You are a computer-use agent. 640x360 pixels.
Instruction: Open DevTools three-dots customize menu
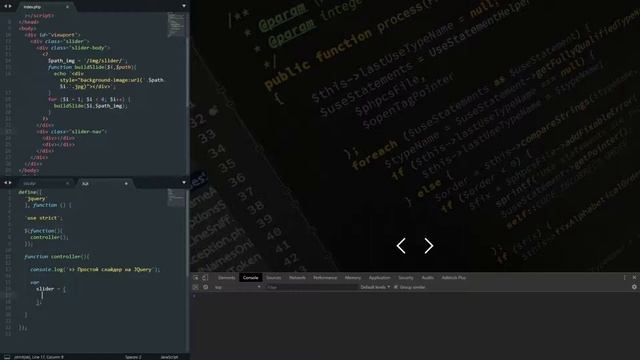pyautogui.click(x=624, y=278)
